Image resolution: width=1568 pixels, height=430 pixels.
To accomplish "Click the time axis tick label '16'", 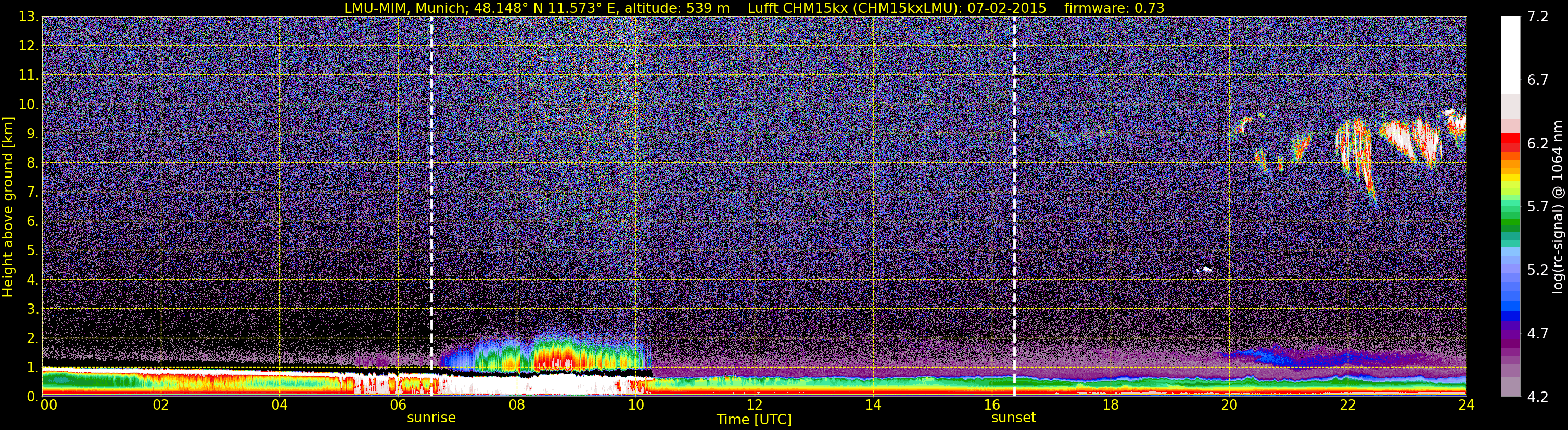I will pos(991,405).
